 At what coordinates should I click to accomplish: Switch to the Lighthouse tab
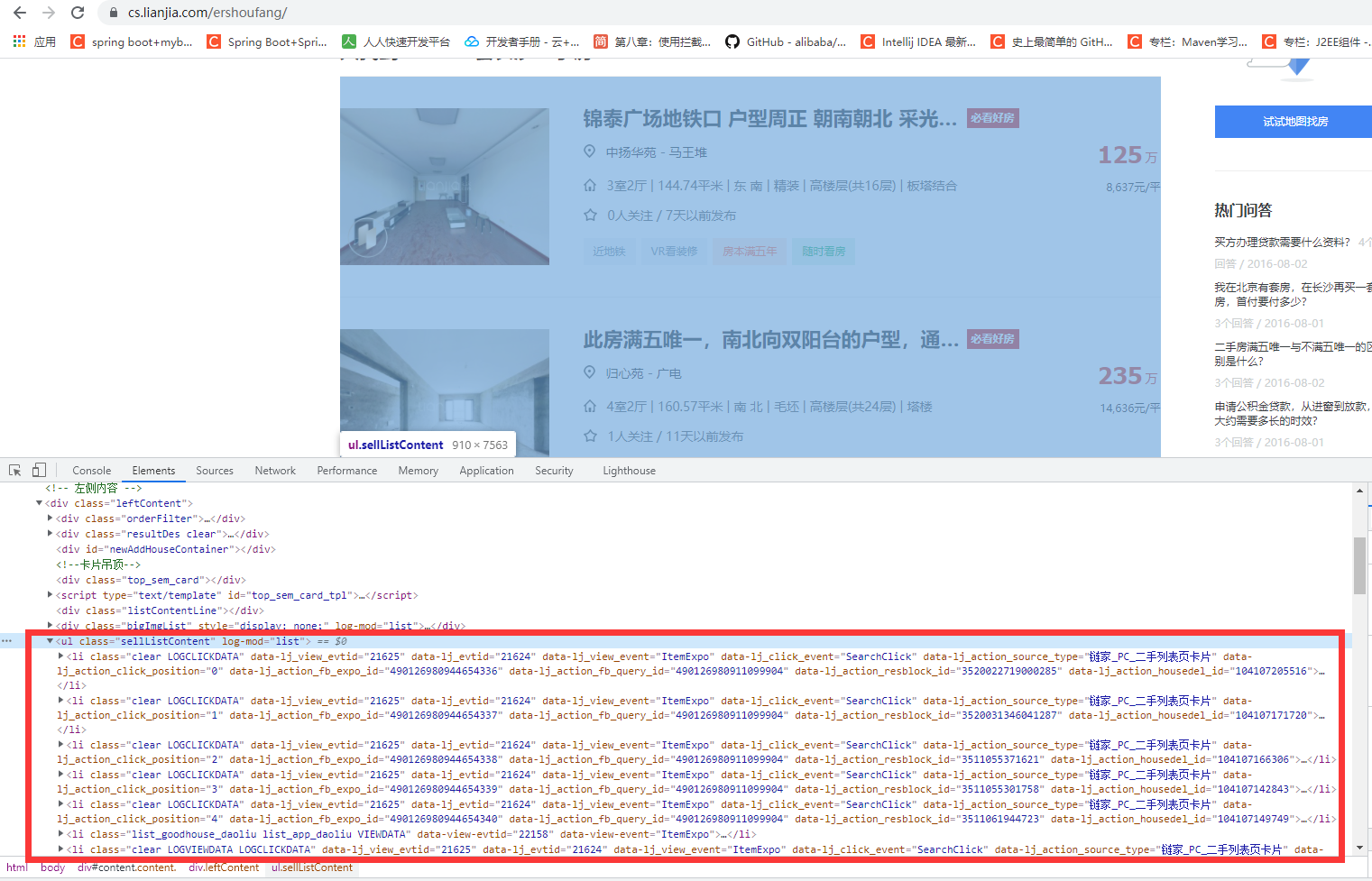[630, 471]
